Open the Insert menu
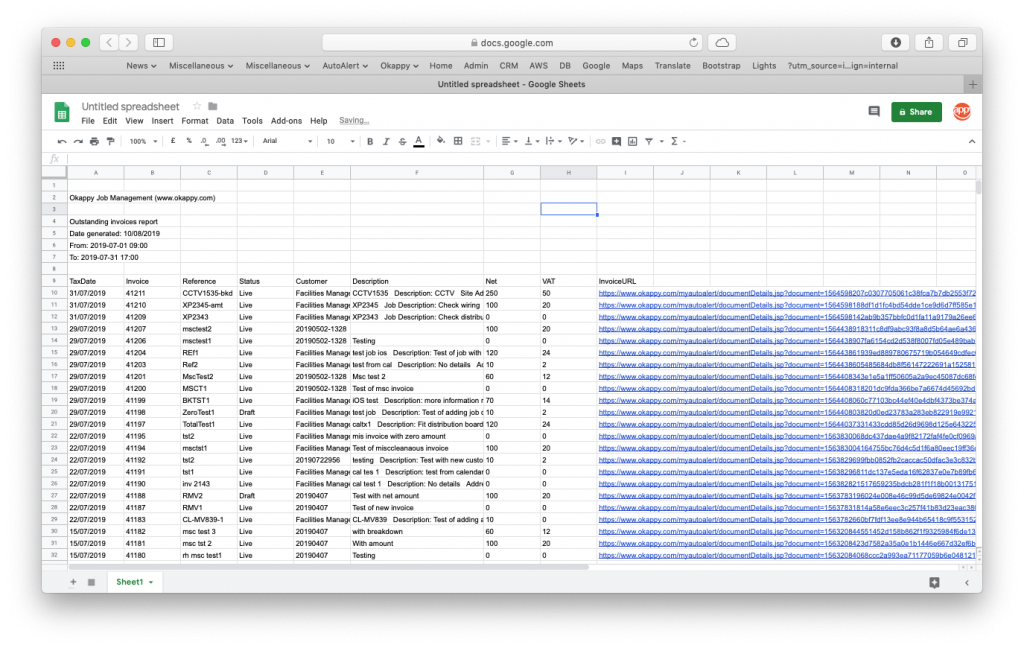Viewport: 1024px width, 648px height. point(162,121)
